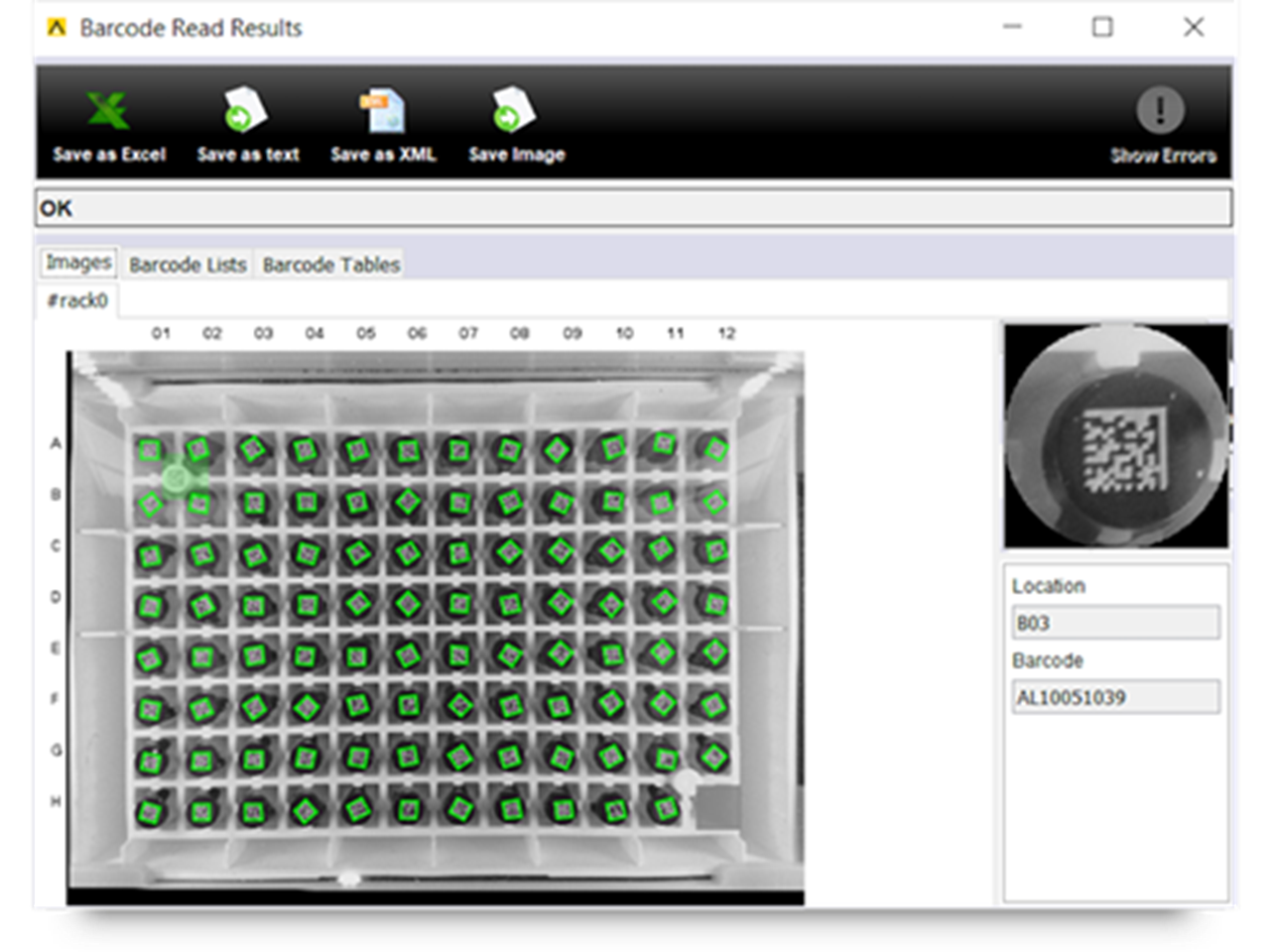
Task: Select the #rack0 tab
Action: pos(77,300)
